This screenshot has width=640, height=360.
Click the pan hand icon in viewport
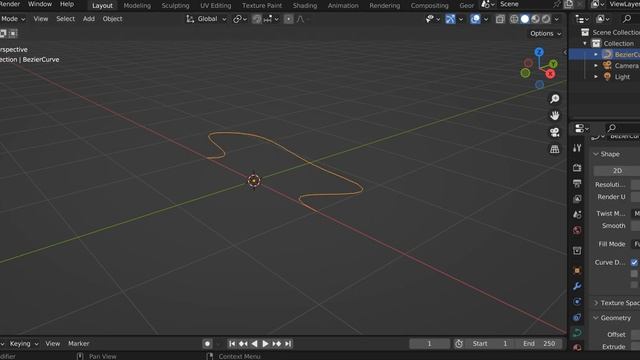pyautogui.click(x=554, y=116)
